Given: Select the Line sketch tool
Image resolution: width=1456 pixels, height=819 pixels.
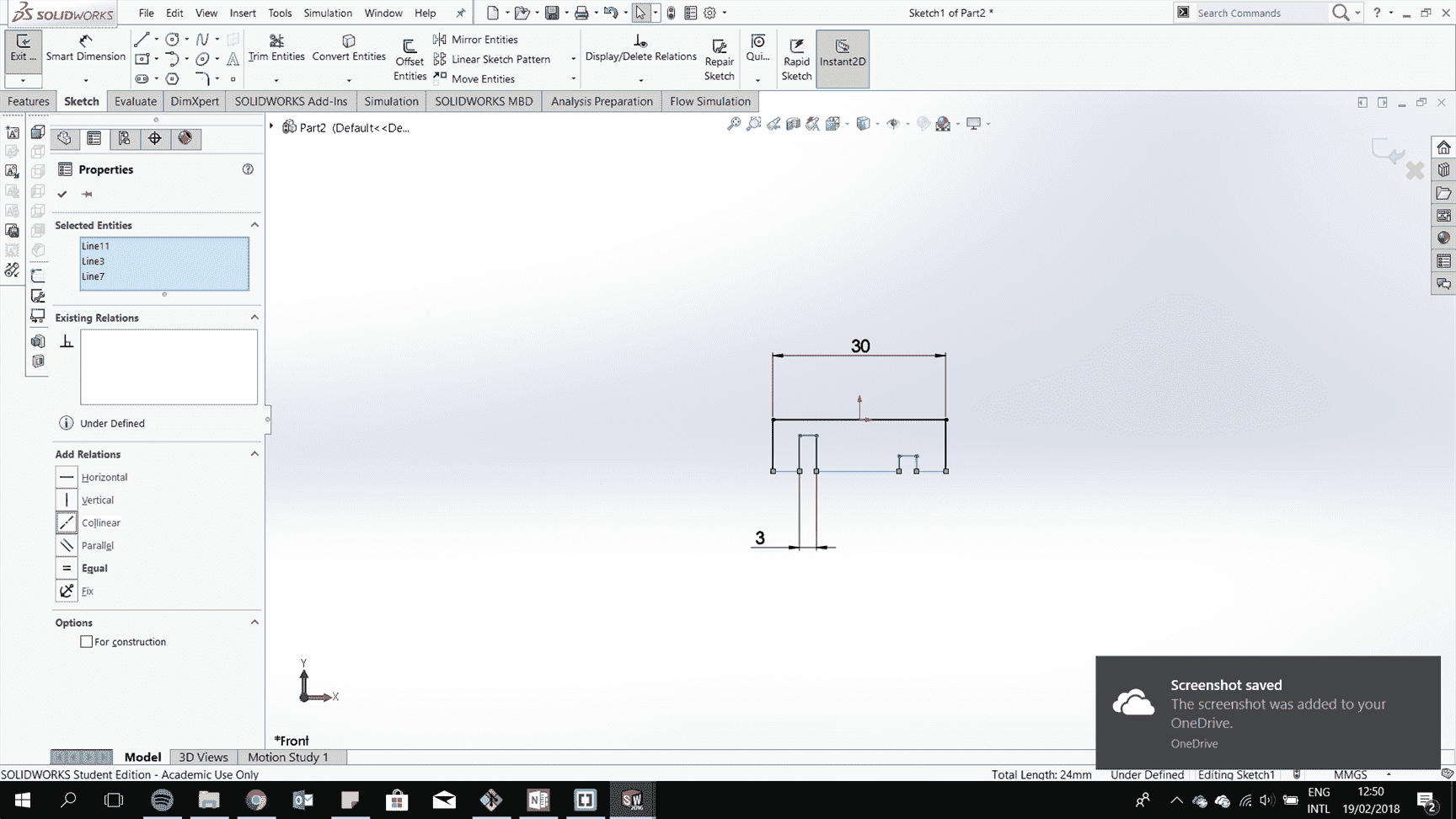Looking at the screenshot, I should click(x=142, y=39).
